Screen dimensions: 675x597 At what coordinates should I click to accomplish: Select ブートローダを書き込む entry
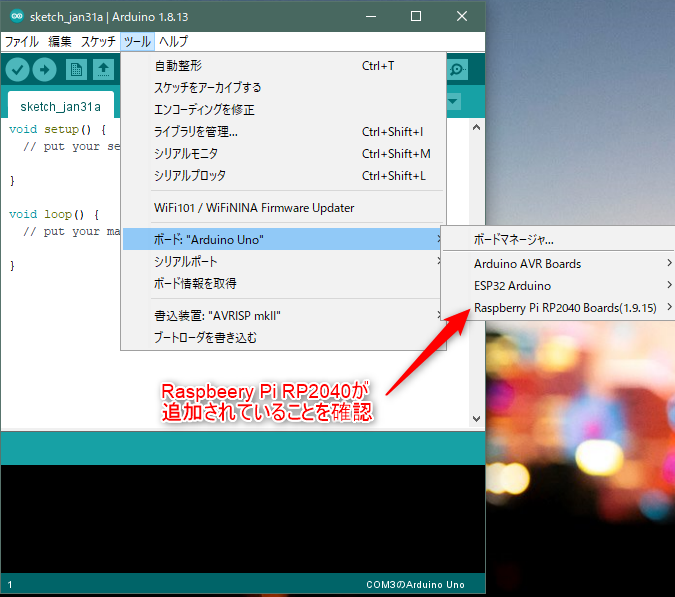coord(284,337)
